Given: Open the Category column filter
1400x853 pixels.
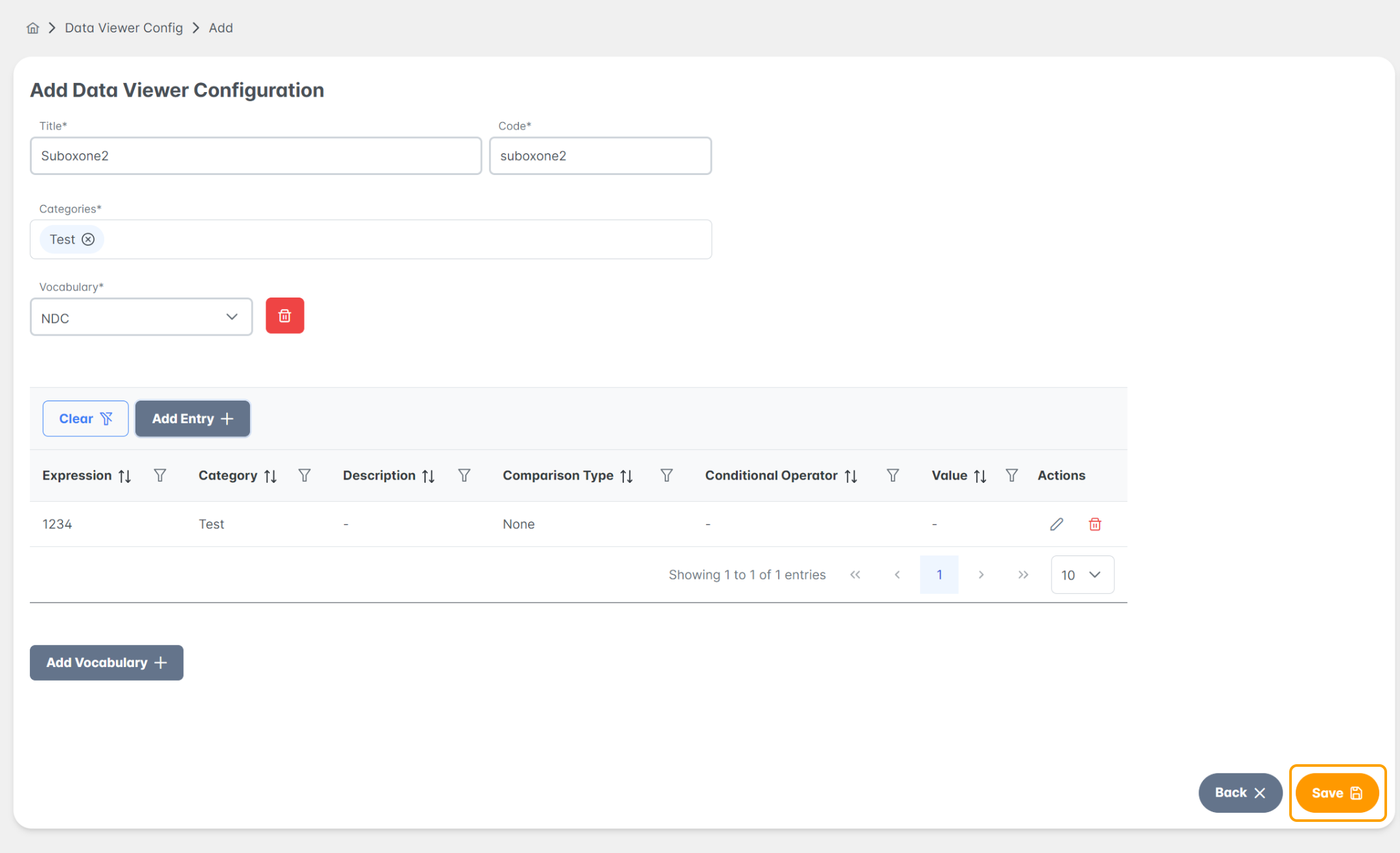Looking at the screenshot, I should click(304, 475).
